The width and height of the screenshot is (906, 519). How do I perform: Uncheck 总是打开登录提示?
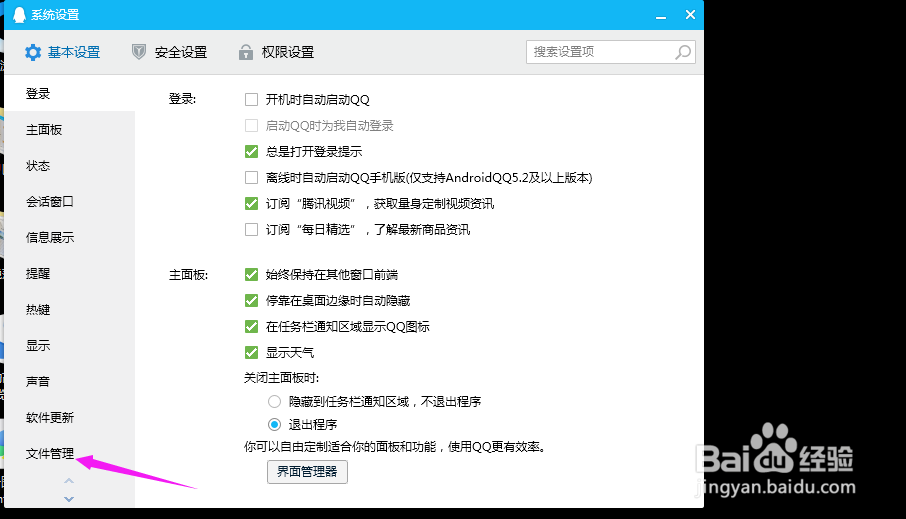(x=251, y=151)
